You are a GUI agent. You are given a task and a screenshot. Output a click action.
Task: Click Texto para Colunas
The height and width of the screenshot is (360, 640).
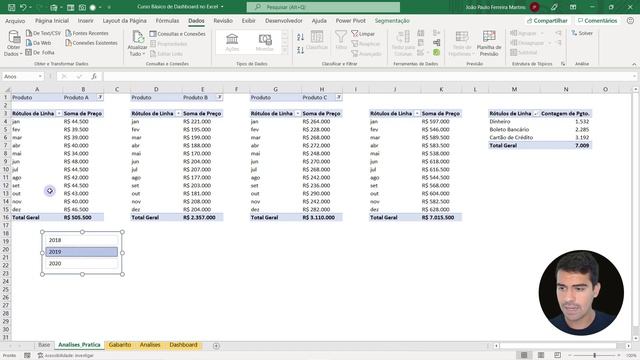[403, 43]
